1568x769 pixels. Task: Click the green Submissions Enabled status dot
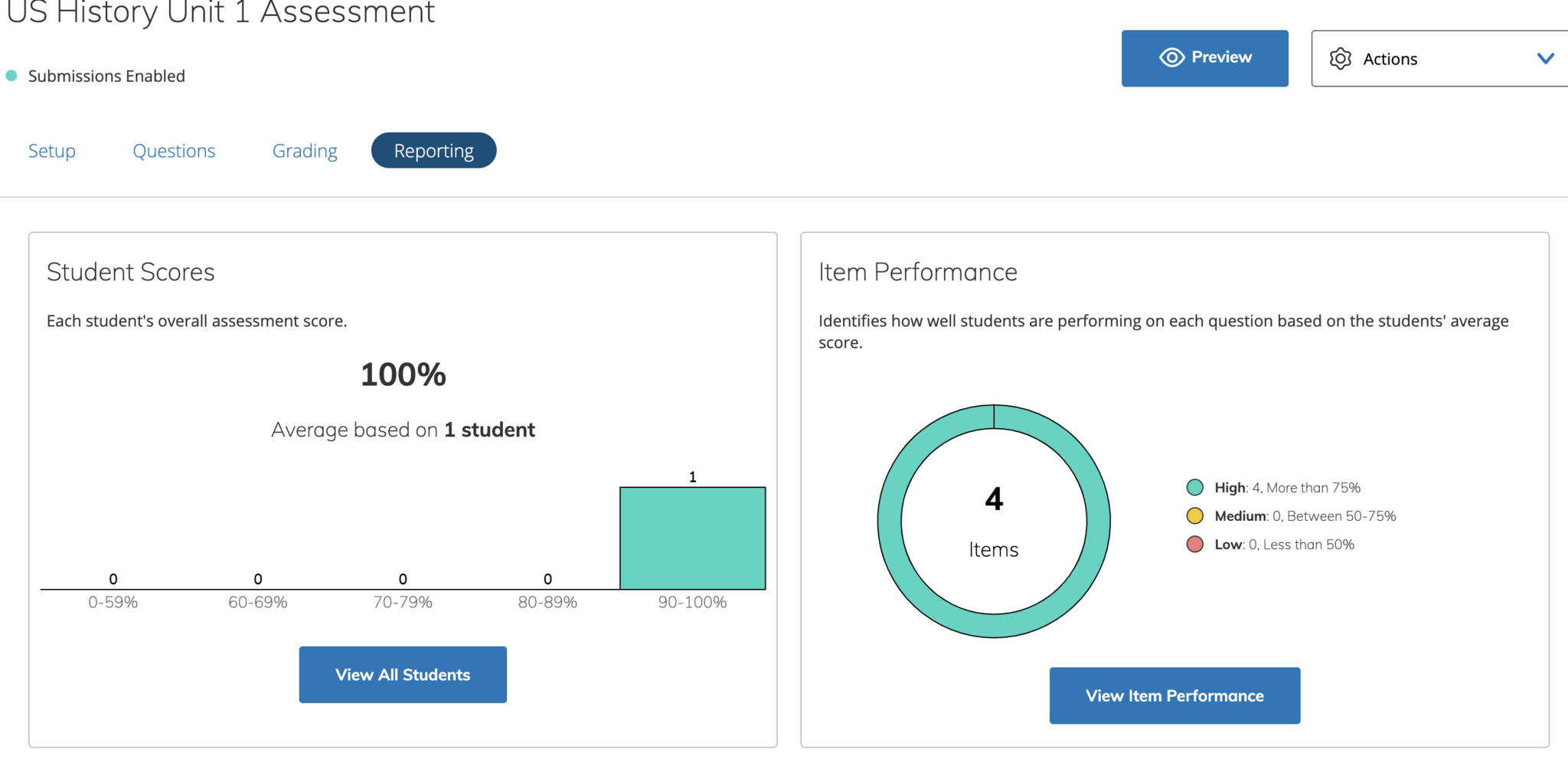[11, 76]
